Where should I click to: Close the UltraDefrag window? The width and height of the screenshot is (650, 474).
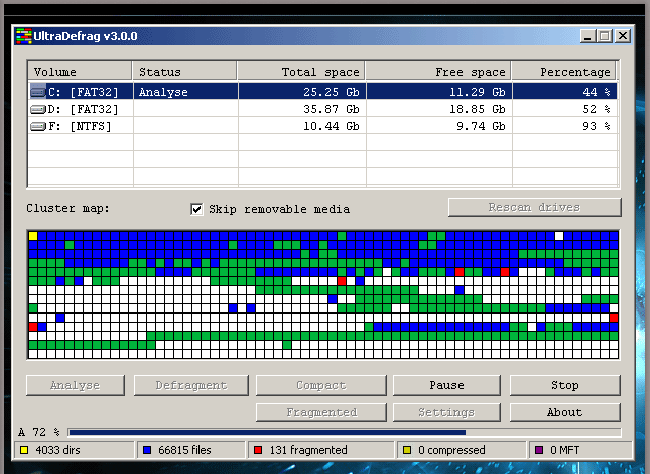[623, 36]
